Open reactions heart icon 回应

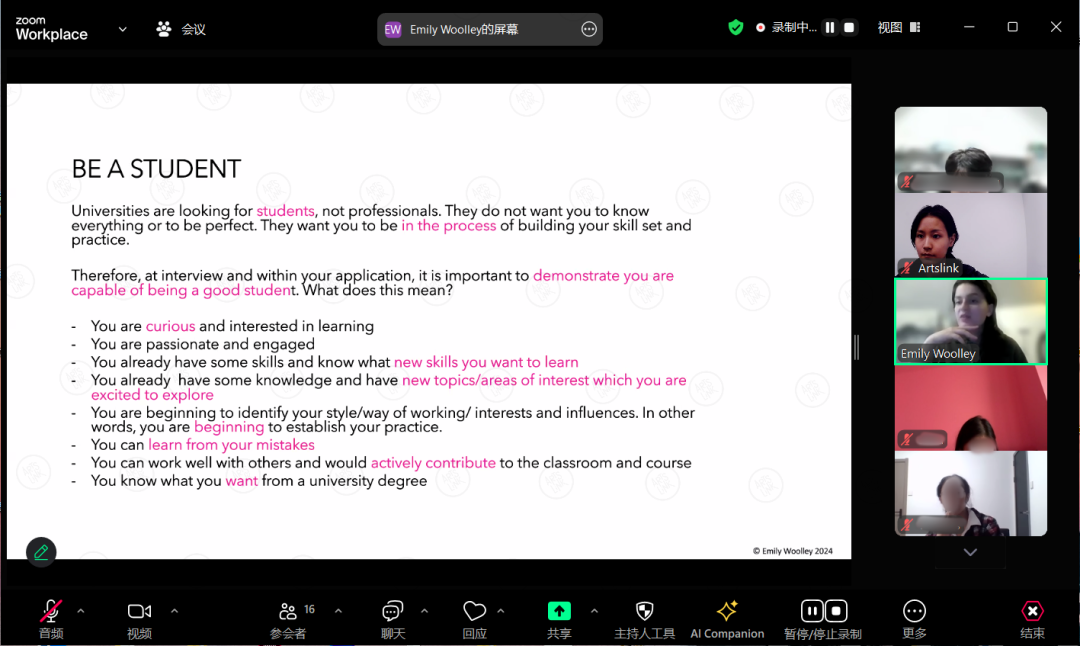475,611
